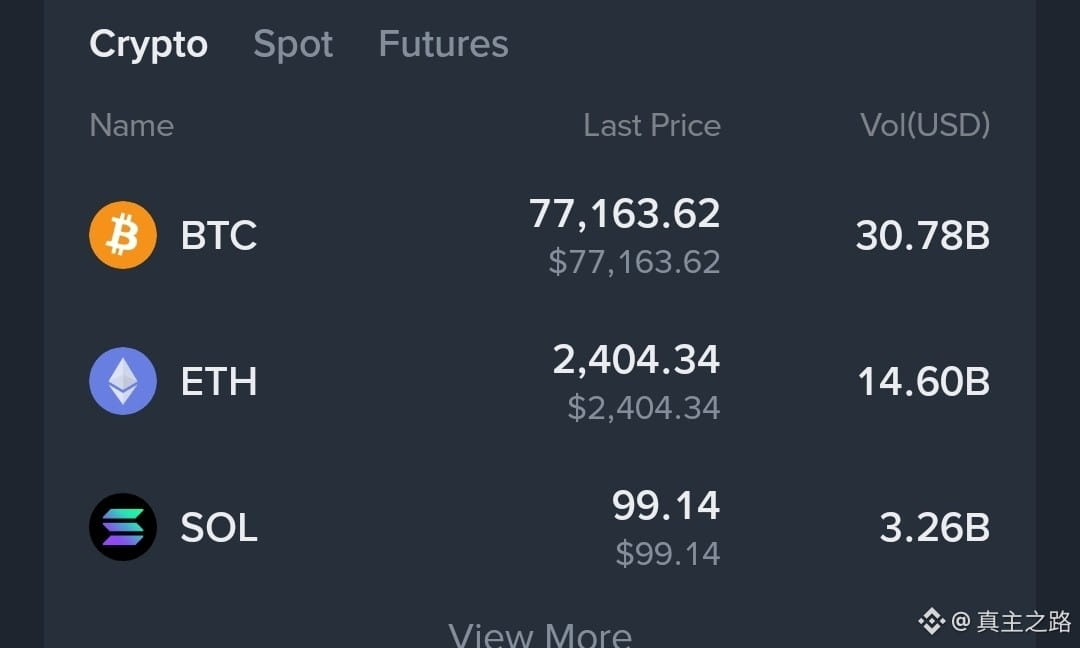Sort by Vol(USD) column header

tap(925, 125)
